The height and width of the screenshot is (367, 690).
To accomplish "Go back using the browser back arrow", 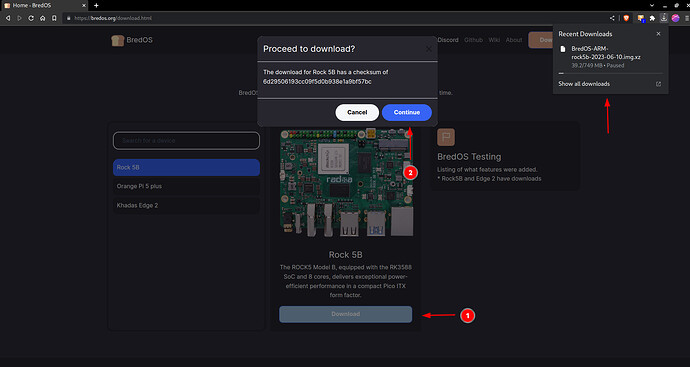I will coord(7,18).
